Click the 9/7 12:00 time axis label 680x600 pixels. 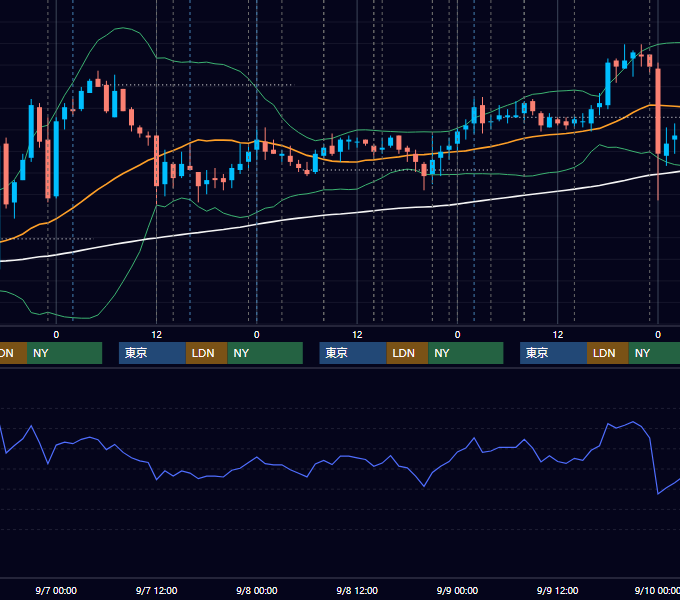click(x=157, y=590)
